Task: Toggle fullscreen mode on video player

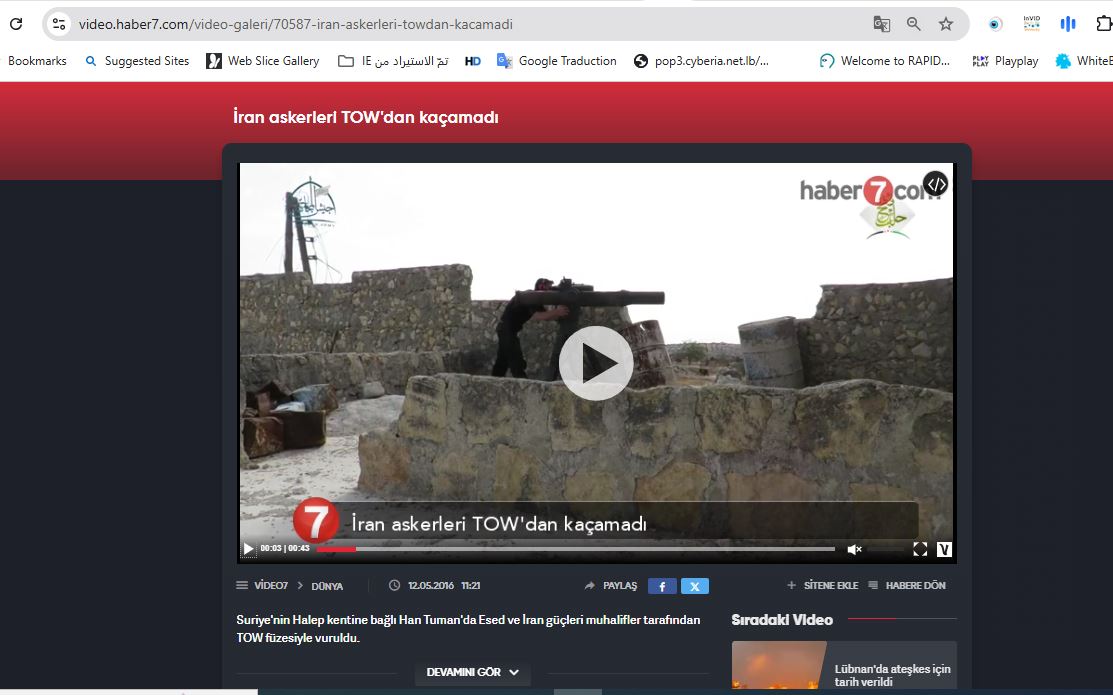Action: tap(920, 549)
